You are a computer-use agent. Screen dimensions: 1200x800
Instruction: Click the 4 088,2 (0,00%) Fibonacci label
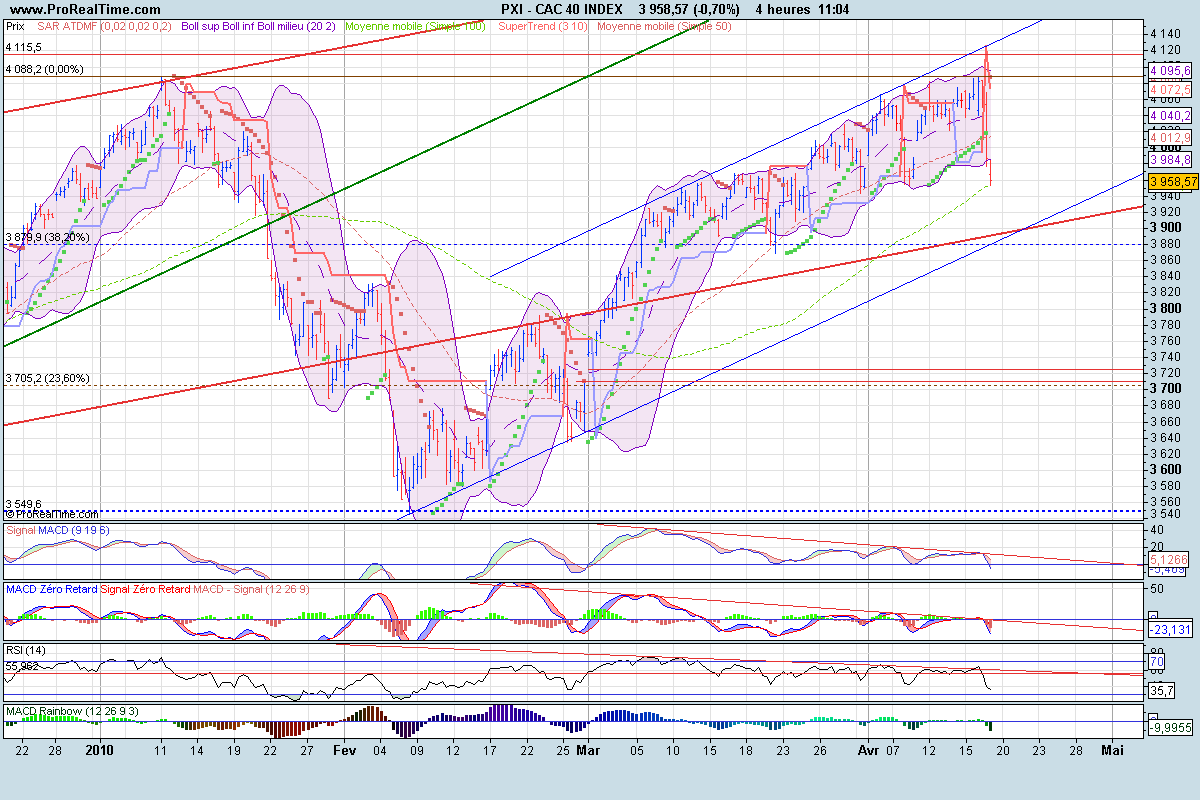coord(44,70)
